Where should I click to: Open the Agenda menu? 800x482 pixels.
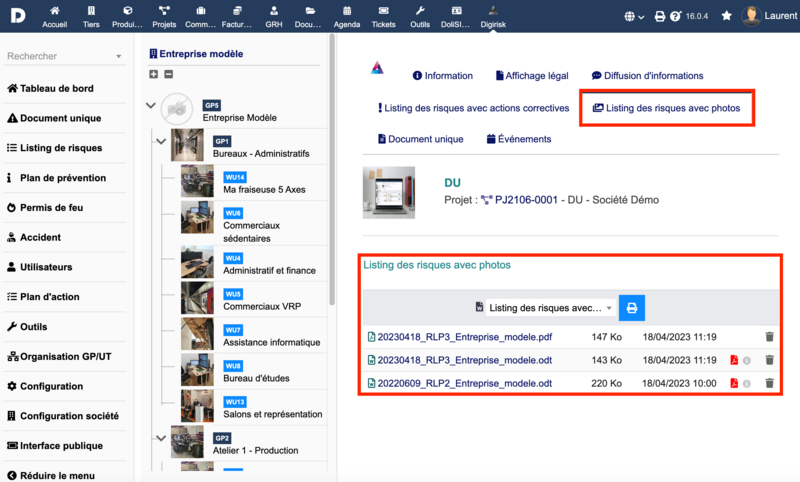(347, 16)
